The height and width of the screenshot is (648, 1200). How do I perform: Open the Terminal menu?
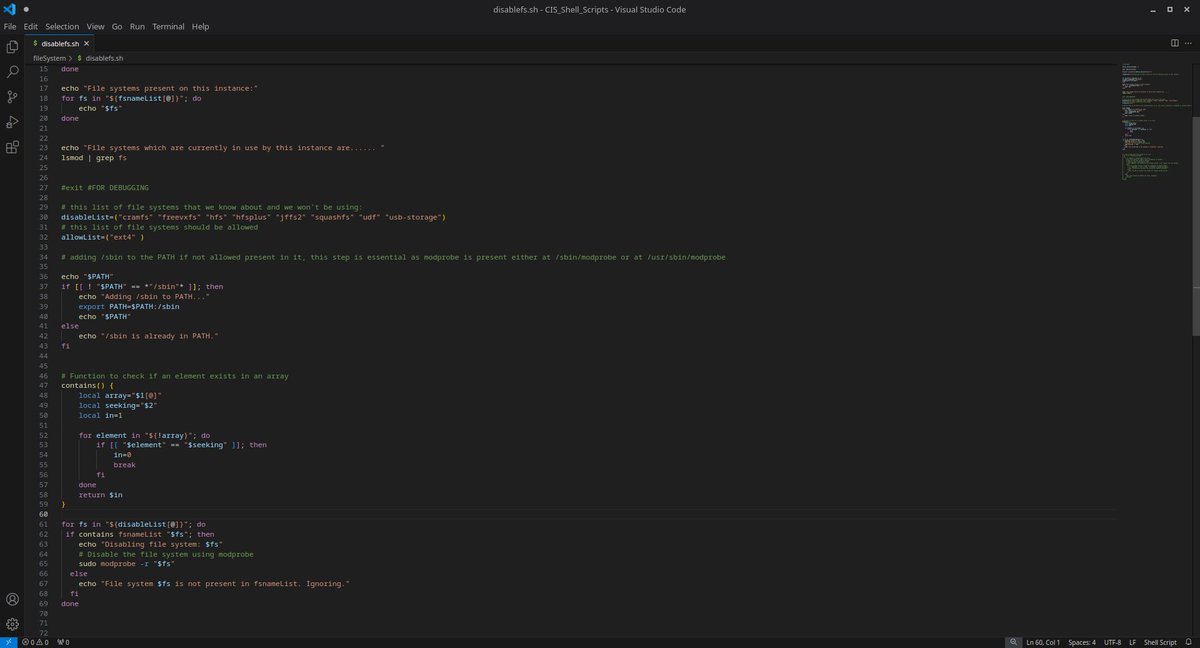pos(168,27)
